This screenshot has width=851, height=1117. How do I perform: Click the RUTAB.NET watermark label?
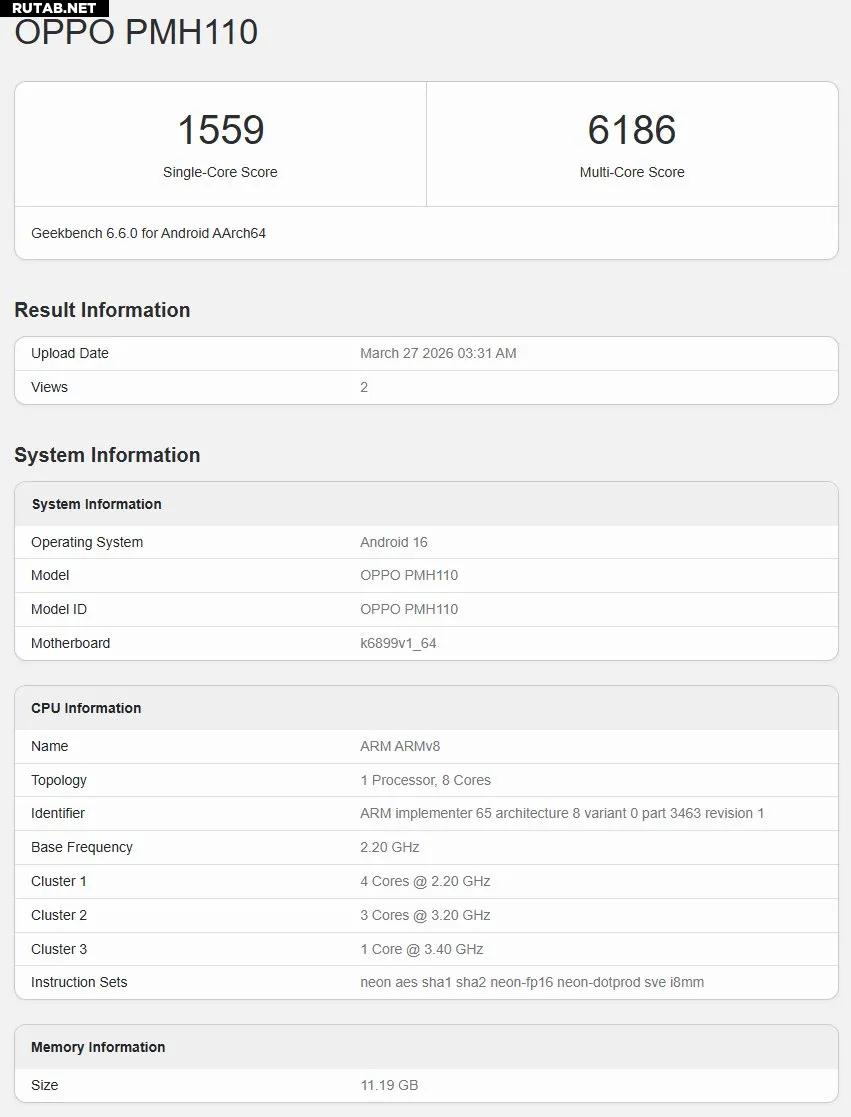pyautogui.click(x=54, y=8)
